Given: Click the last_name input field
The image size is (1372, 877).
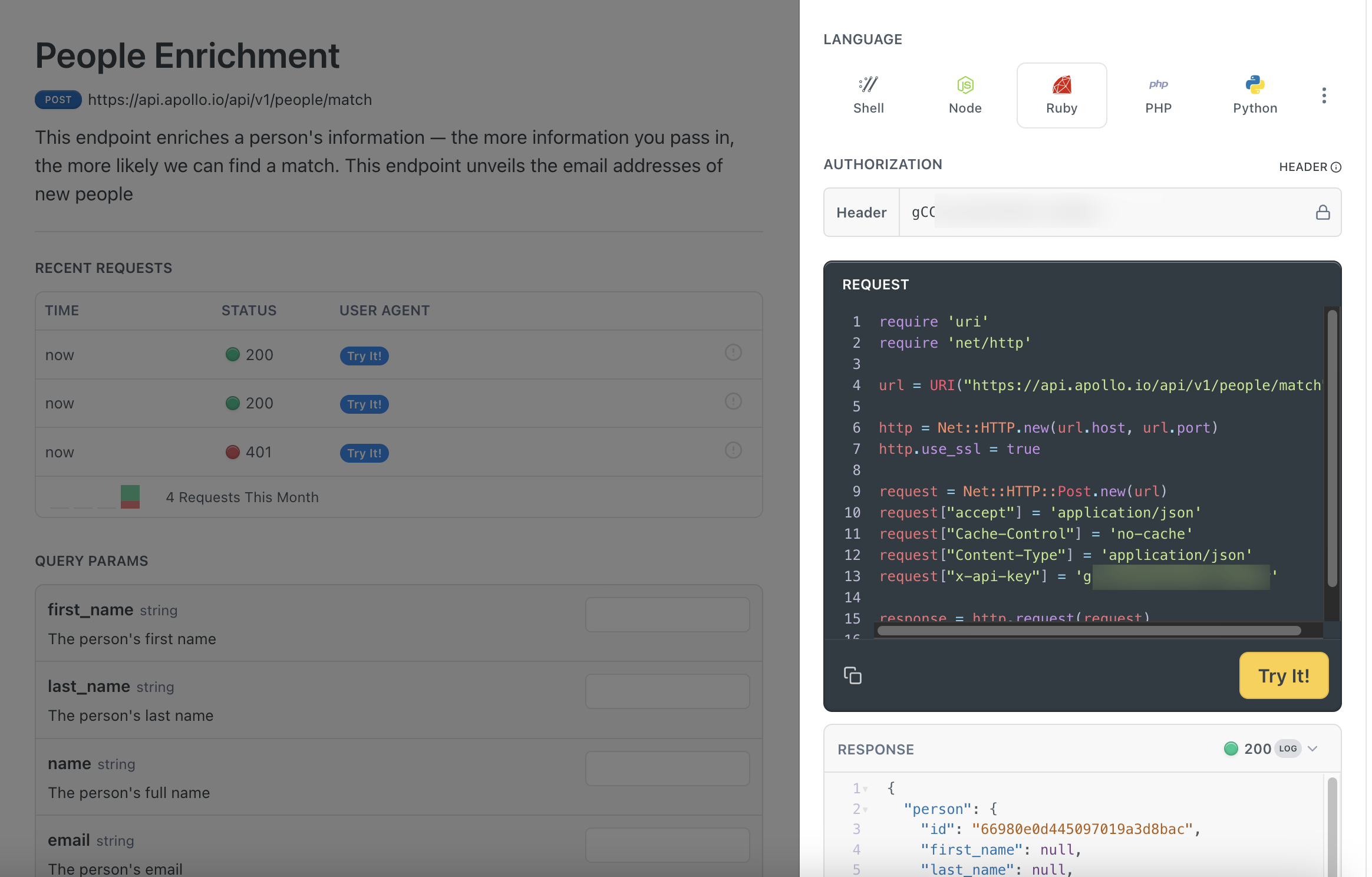Looking at the screenshot, I should (x=667, y=691).
